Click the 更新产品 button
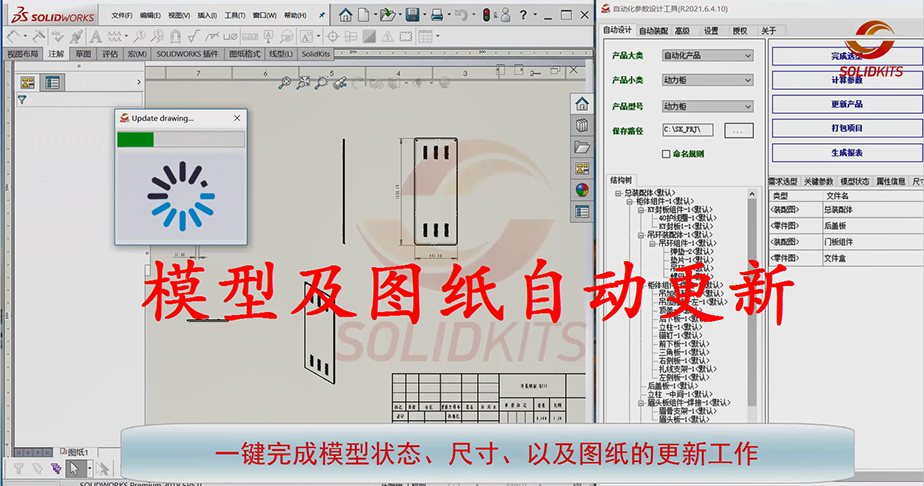This screenshot has width=924, height=486. (847, 104)
